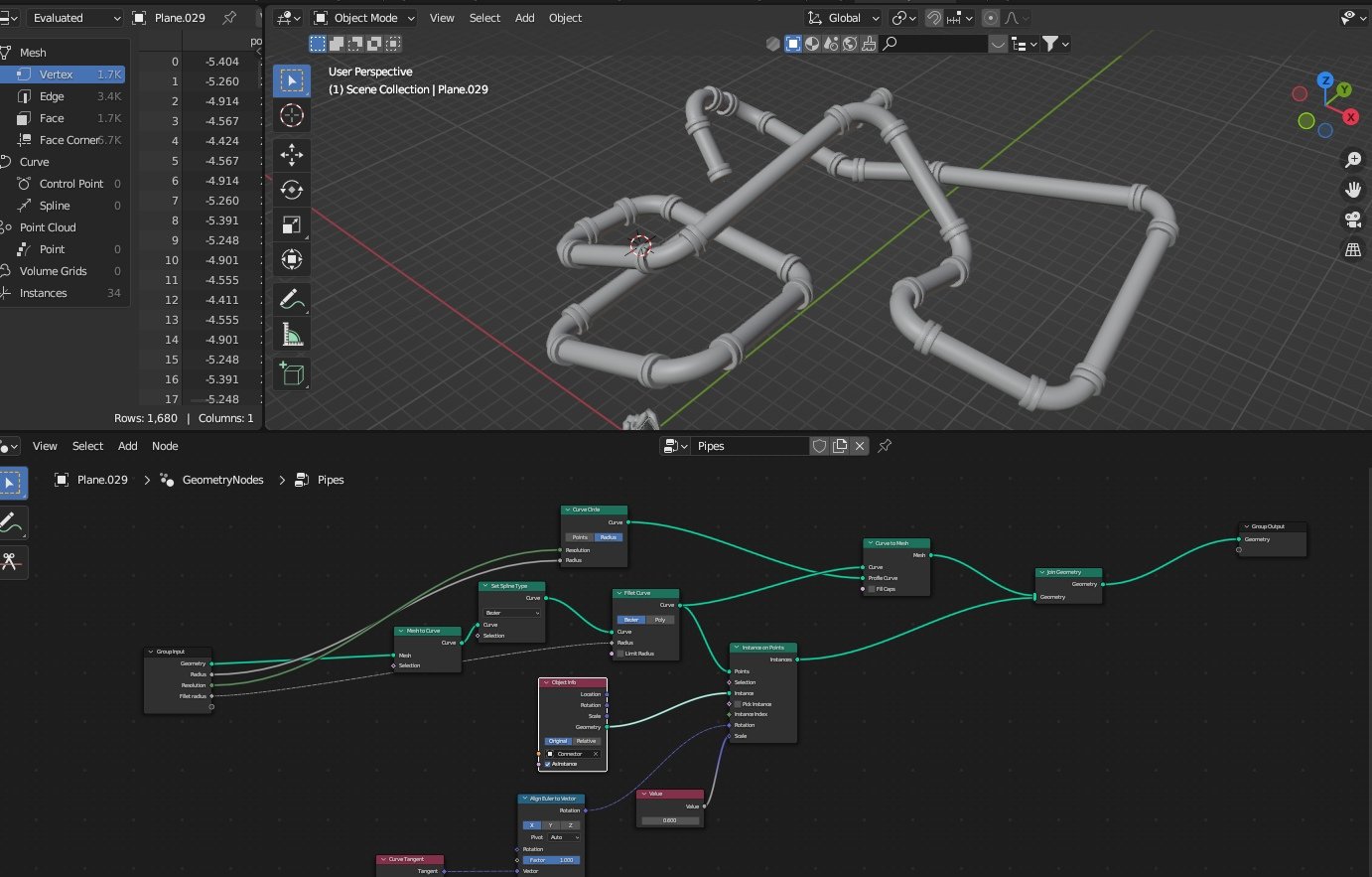Open the Node menu in node editor
This screenshot has width=1372, height=877.
click(165, 446)
